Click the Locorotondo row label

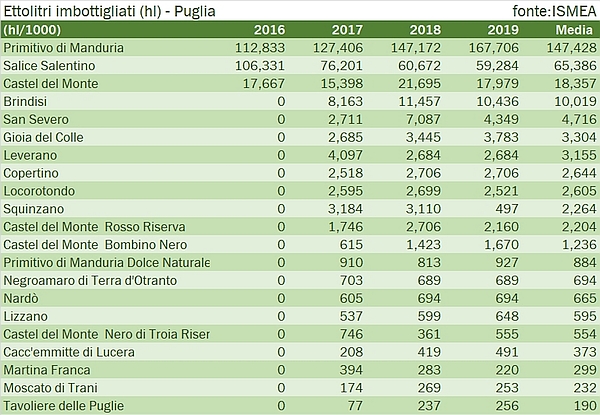point(40,191)
